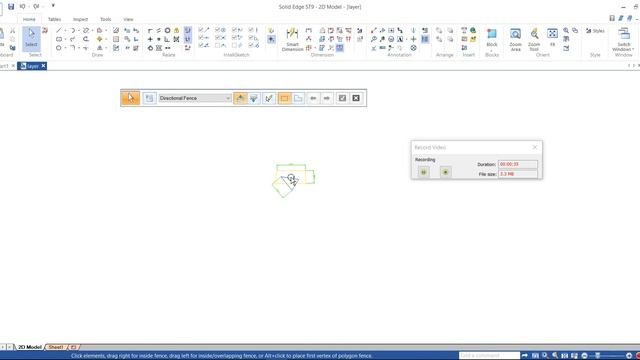Open the Smart Dimension tool

pos(293,40)
